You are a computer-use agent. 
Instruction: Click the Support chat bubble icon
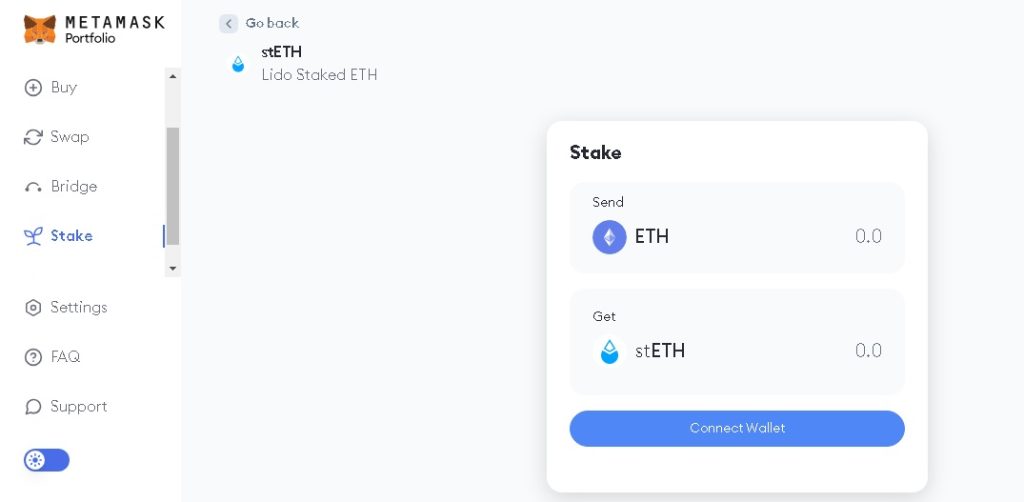(x=33, y=407)
